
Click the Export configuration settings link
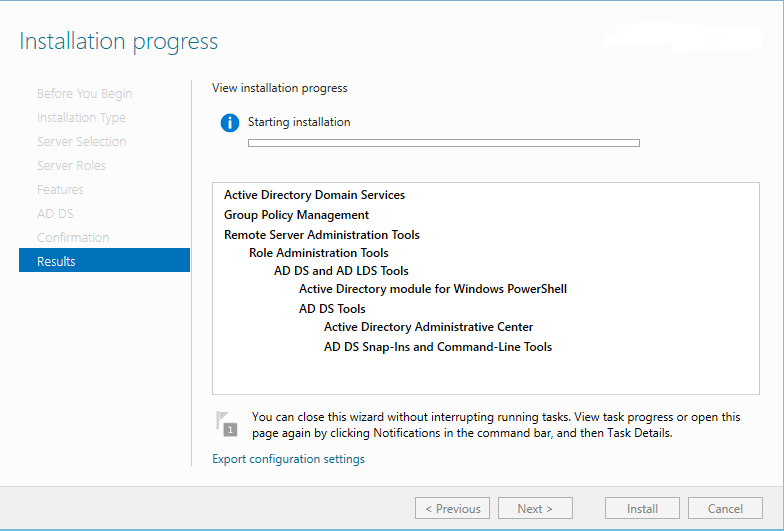(x=288, y=459)
